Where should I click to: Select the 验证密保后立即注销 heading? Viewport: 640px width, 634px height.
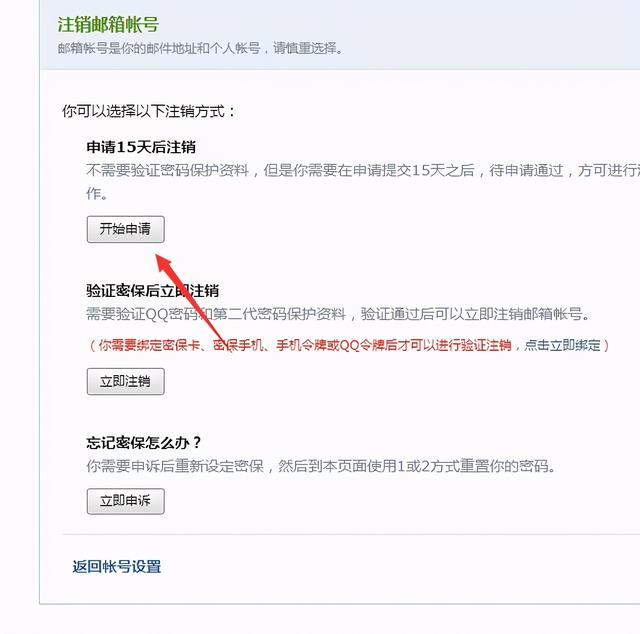pos(153,291)
